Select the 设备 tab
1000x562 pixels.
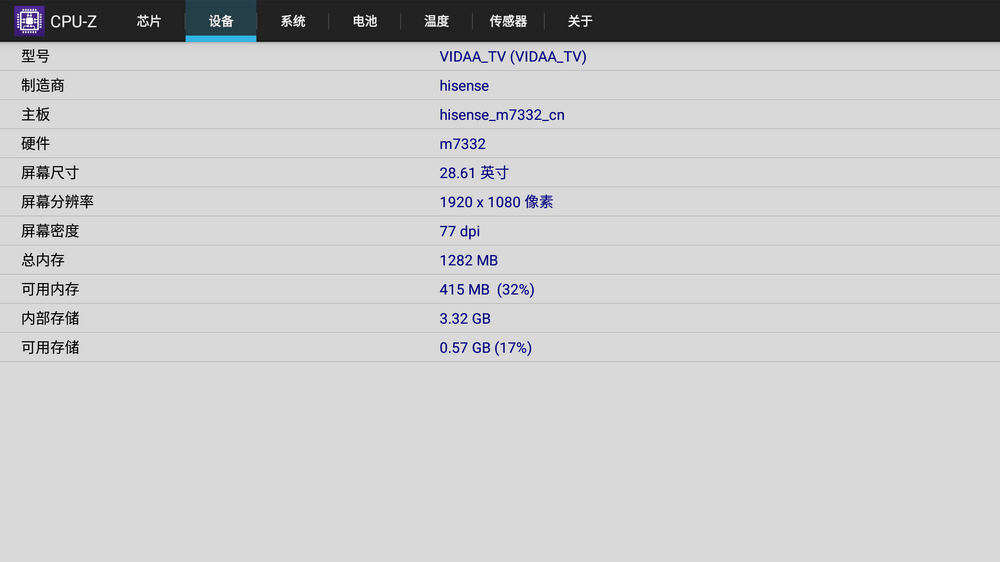click(221, 21)
